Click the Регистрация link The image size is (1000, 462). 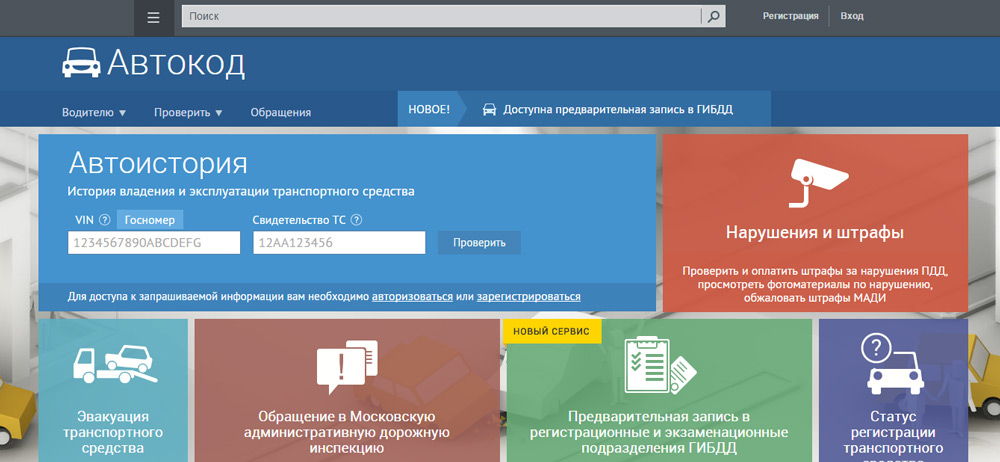[790, 17]
